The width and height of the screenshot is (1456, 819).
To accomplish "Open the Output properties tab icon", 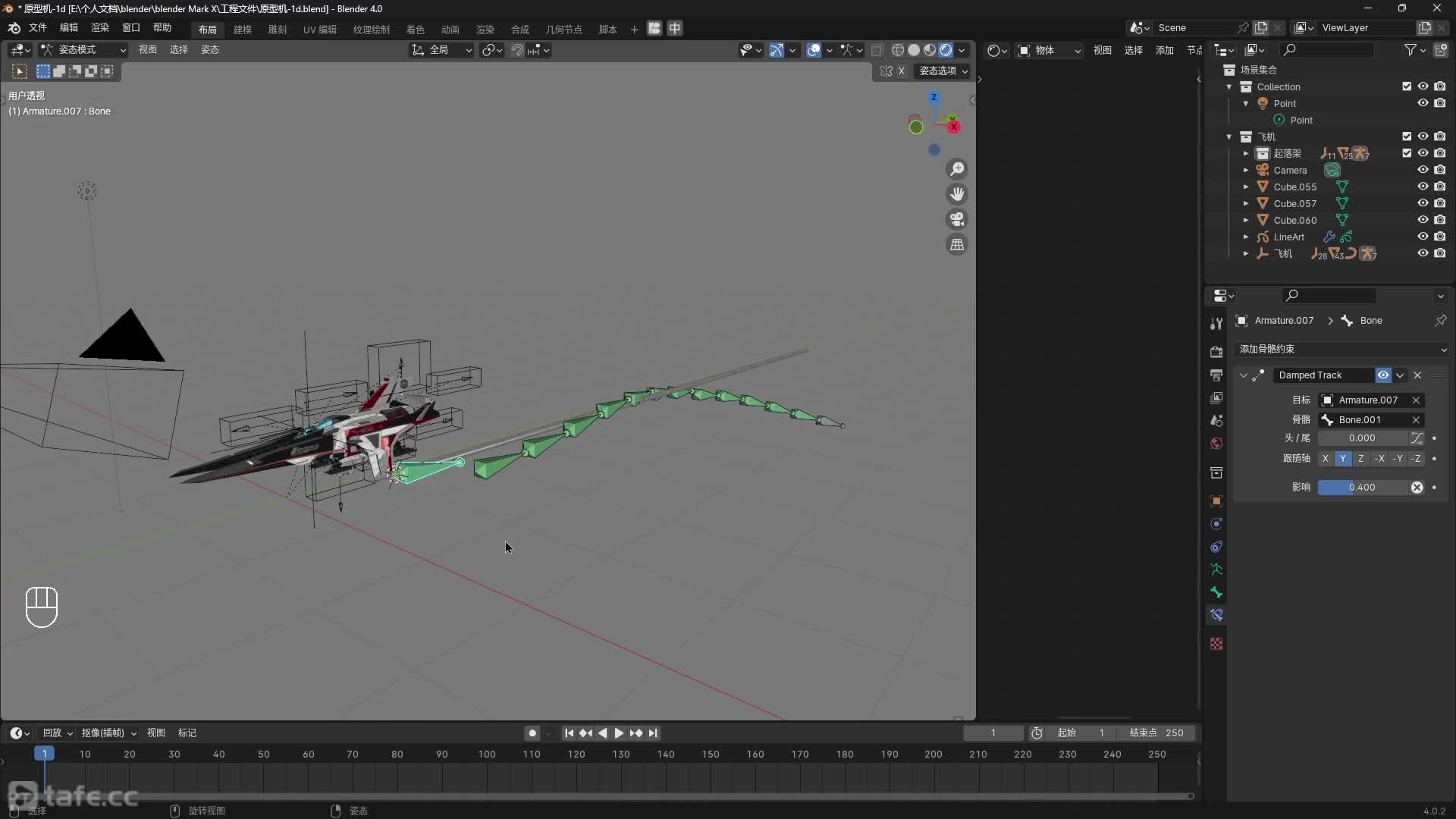I will [1216, 375].
